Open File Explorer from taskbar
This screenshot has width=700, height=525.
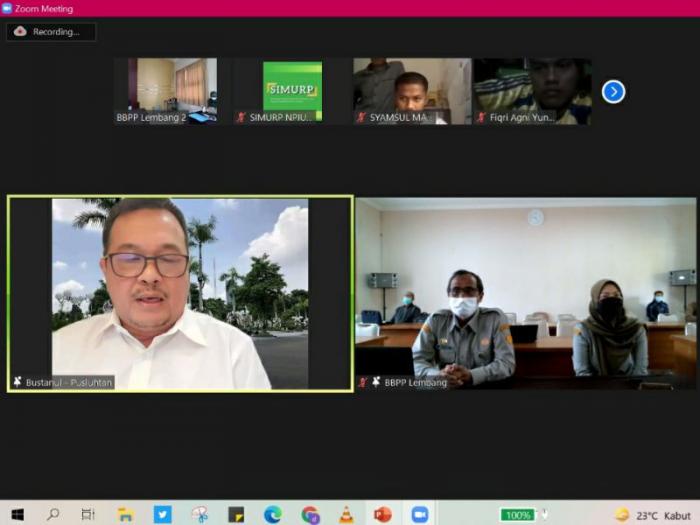(x=125, y=514)
